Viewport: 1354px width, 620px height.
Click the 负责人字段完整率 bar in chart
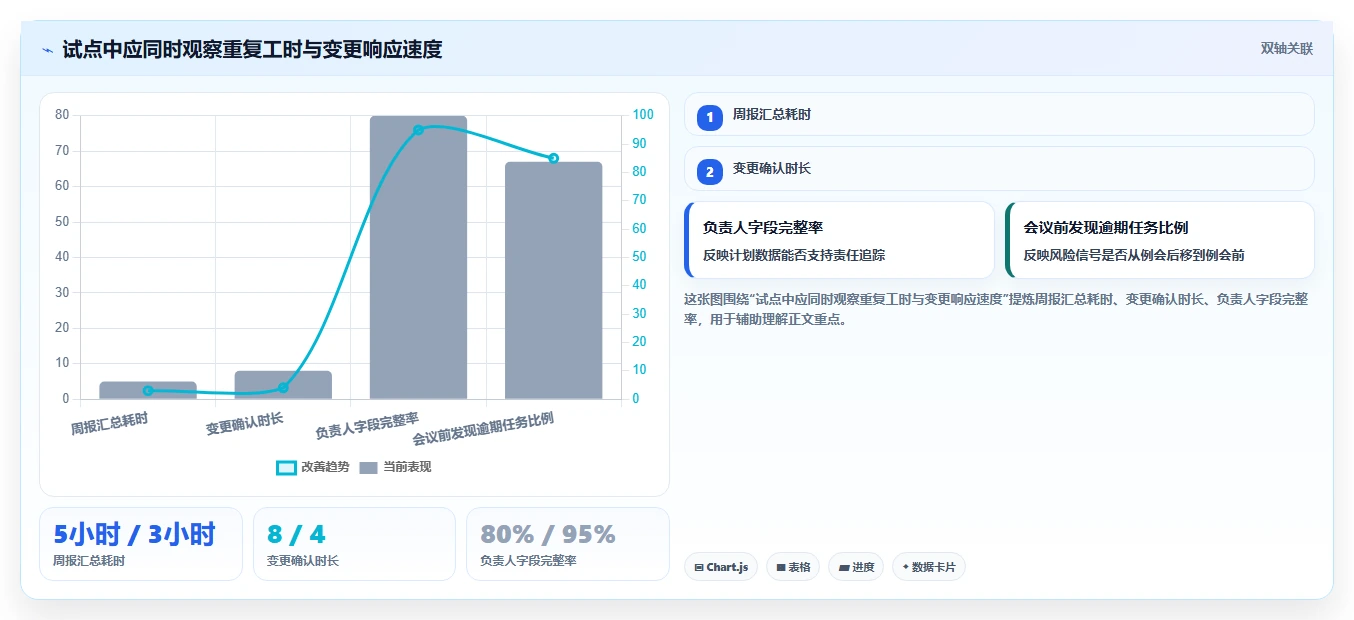[418, 258]
